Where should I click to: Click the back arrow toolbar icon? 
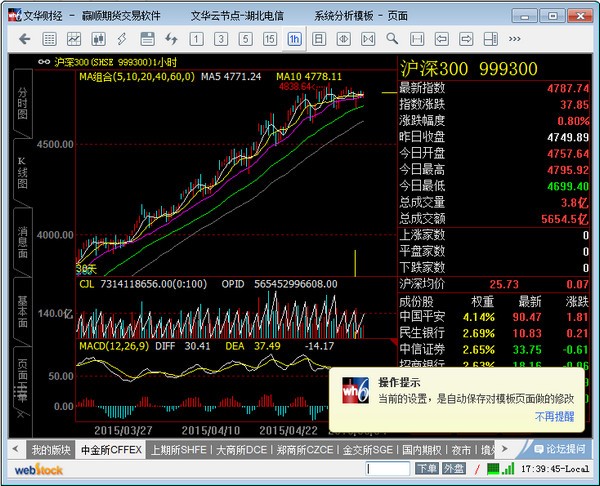click(x=24, y=39)
